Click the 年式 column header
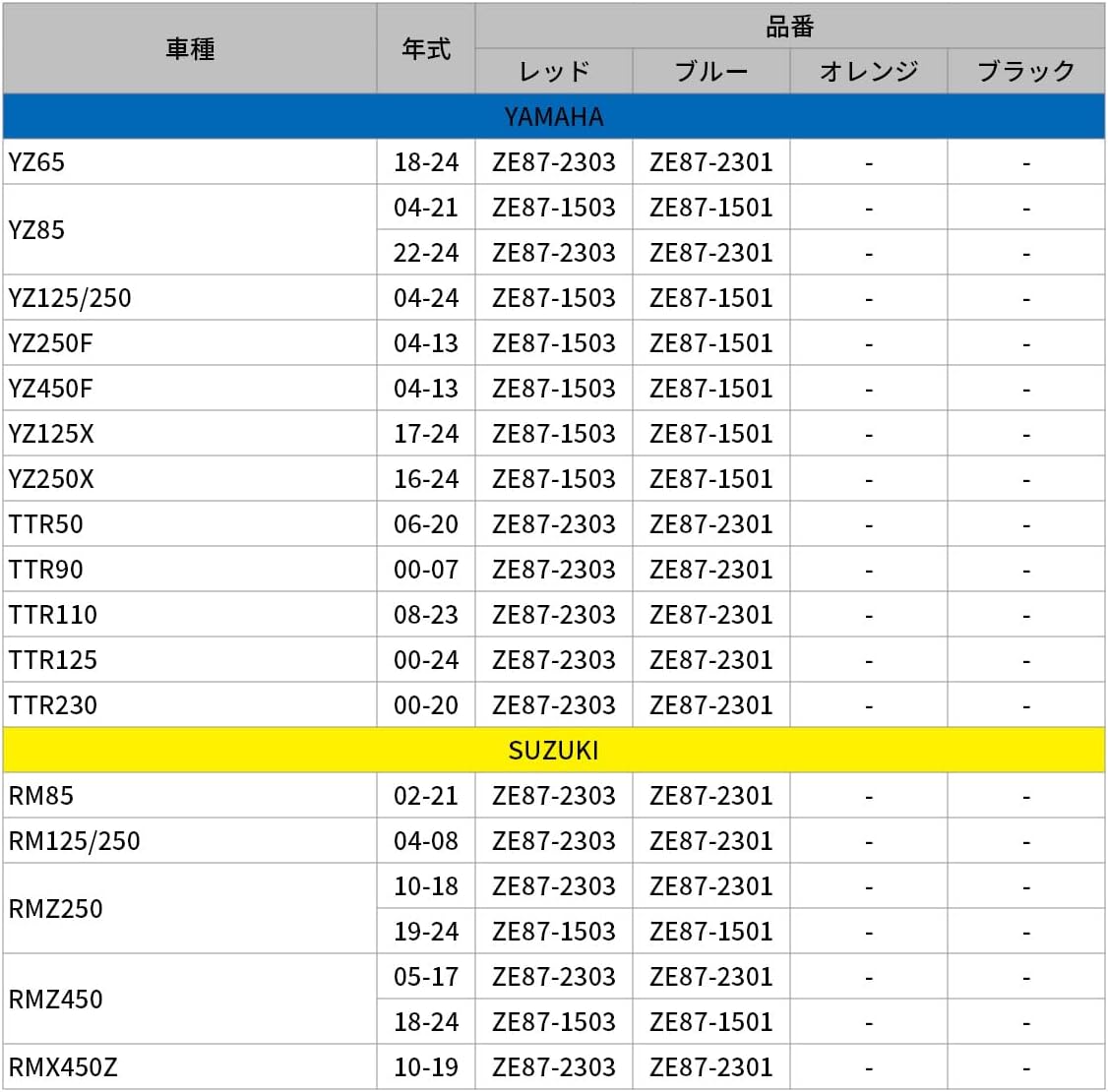Image resolution: width=1108 pixels, height=1092 pixels. click(x=426, y=49)
